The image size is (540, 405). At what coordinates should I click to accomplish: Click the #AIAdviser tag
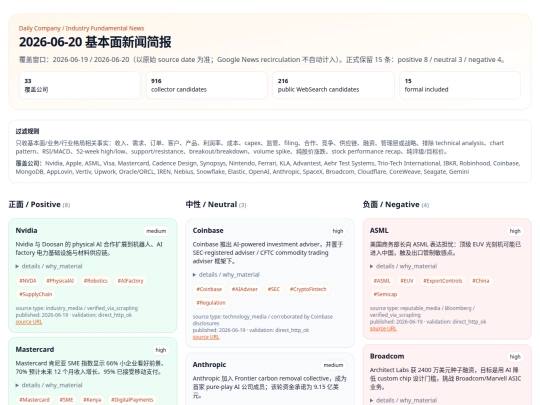tap(245, 289)
